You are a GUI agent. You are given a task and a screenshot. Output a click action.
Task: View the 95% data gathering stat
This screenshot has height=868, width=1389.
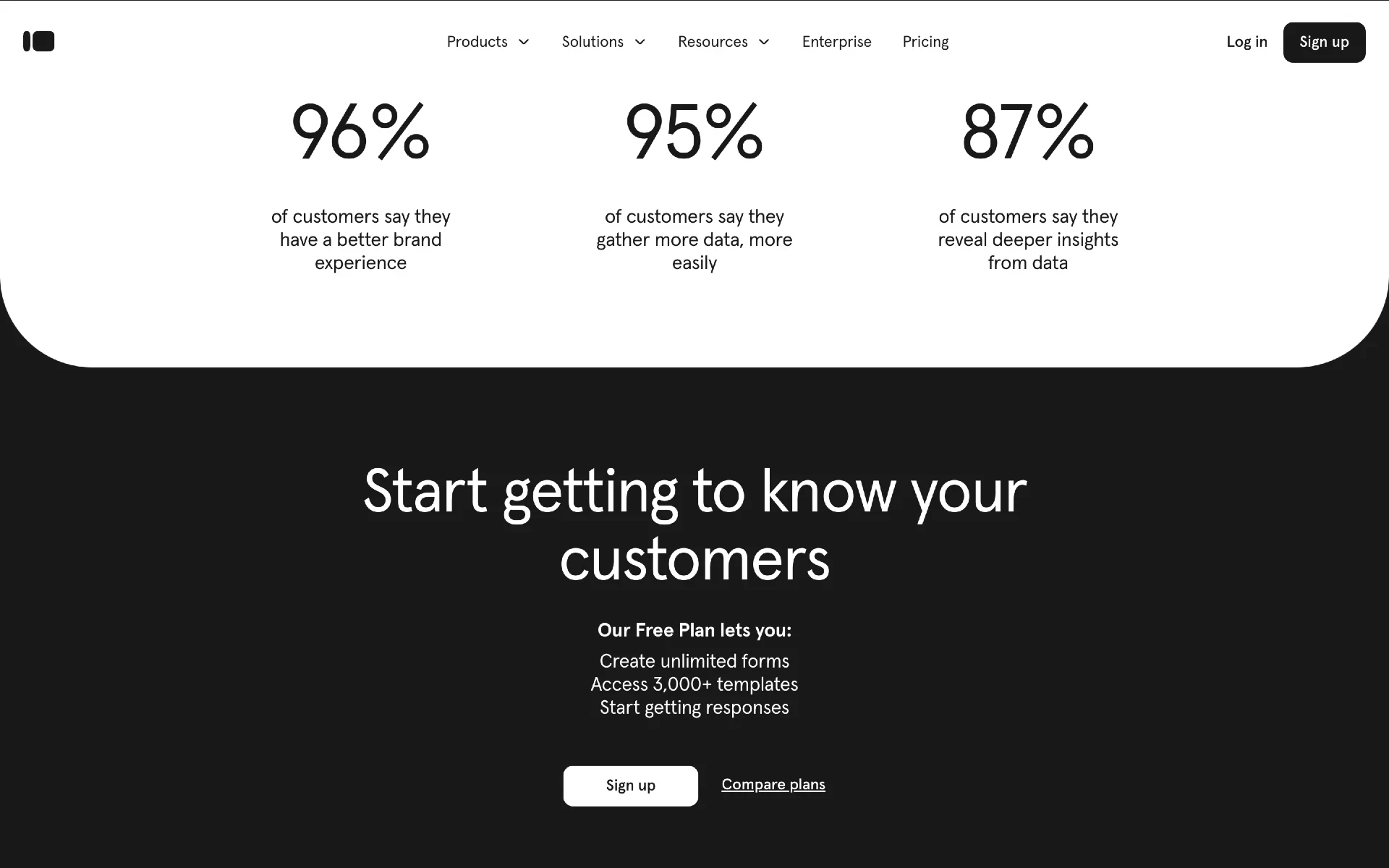694,132
